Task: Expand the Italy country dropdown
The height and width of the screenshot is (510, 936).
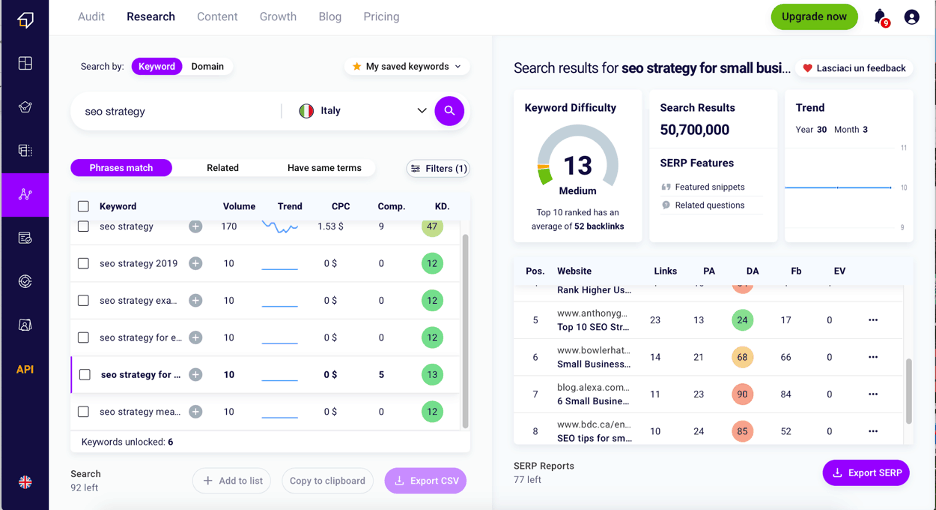Action: (421, 111)
